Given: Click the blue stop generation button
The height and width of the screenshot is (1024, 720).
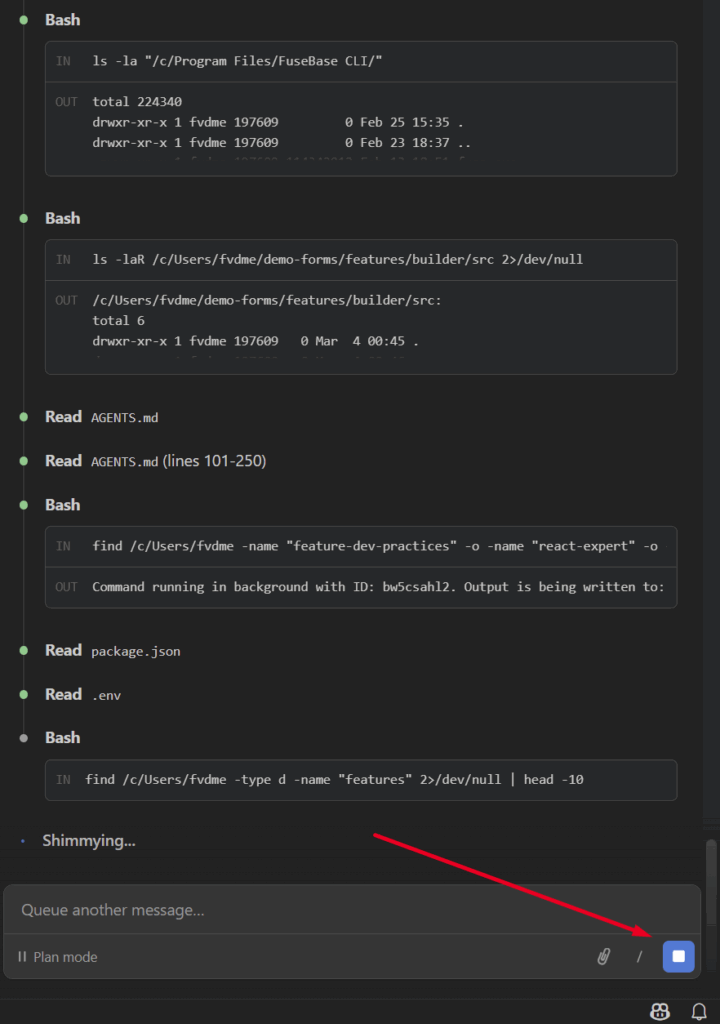Looking at the screenshot, I should pos(678,957).
